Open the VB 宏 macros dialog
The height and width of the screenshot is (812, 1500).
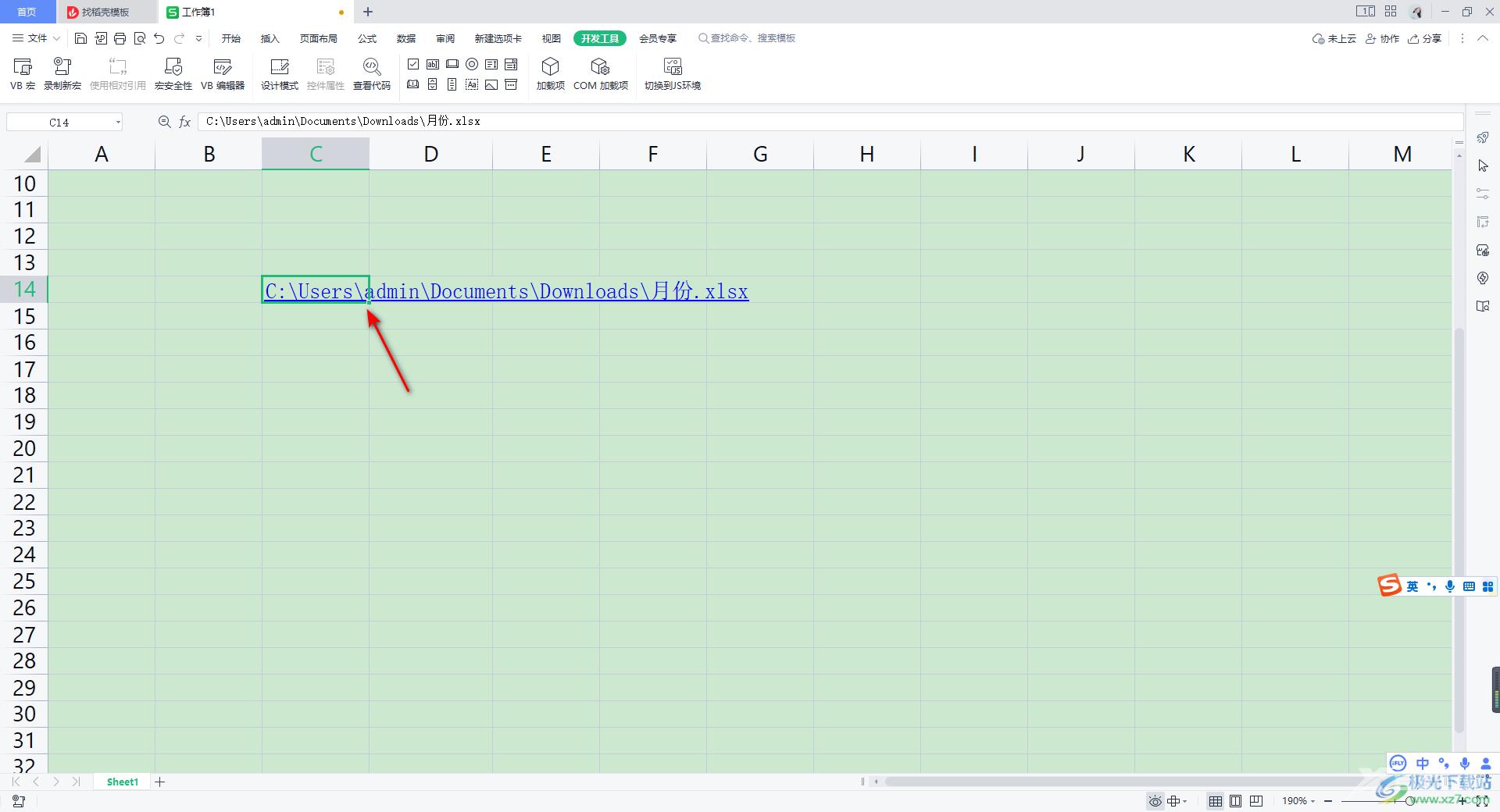pyautogui.click(x=23, y=74)
